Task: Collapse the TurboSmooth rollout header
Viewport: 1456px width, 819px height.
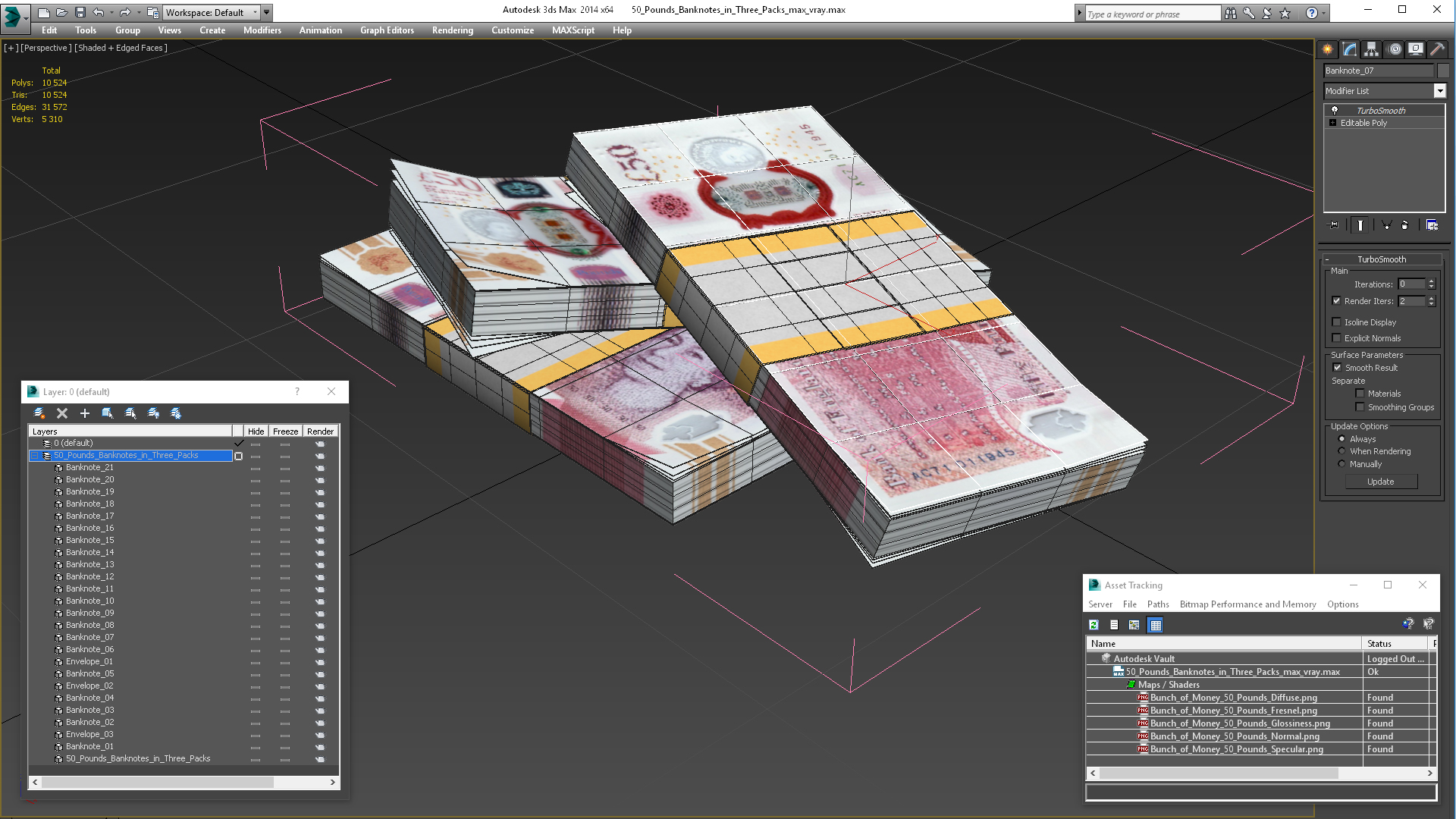Action: [1381, 259]
